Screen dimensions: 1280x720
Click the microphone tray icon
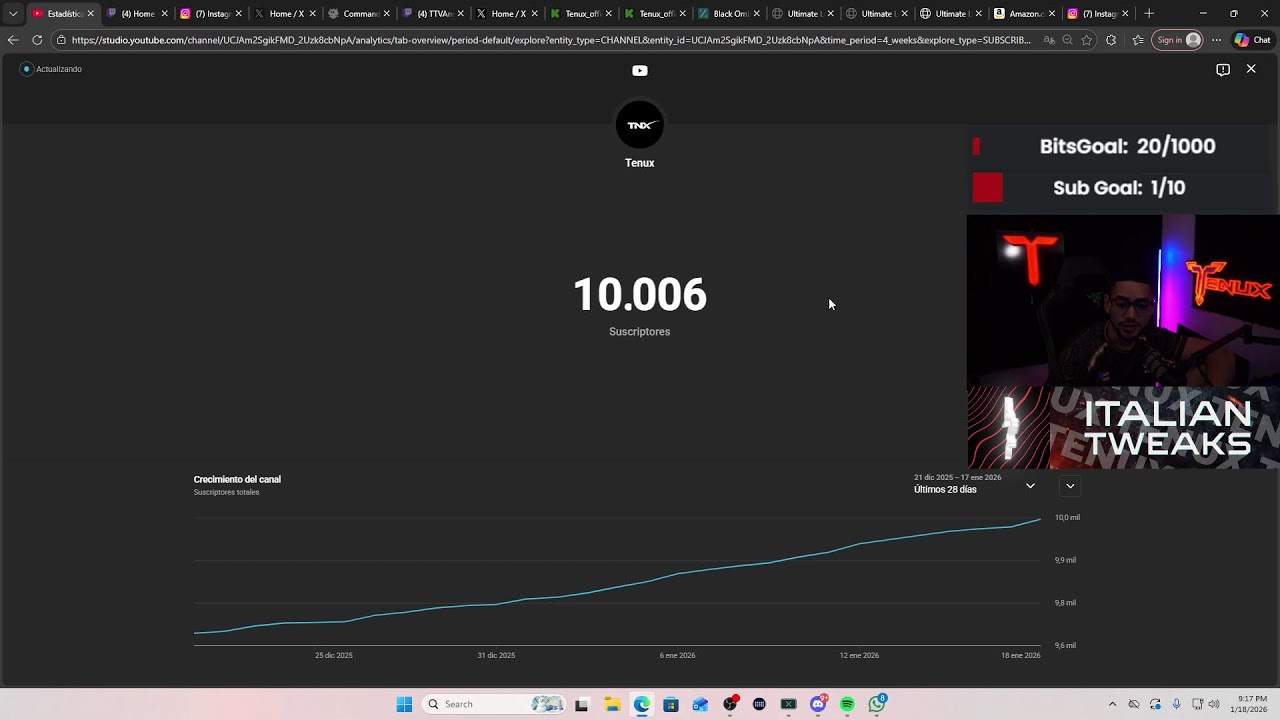coord(1177,704)
